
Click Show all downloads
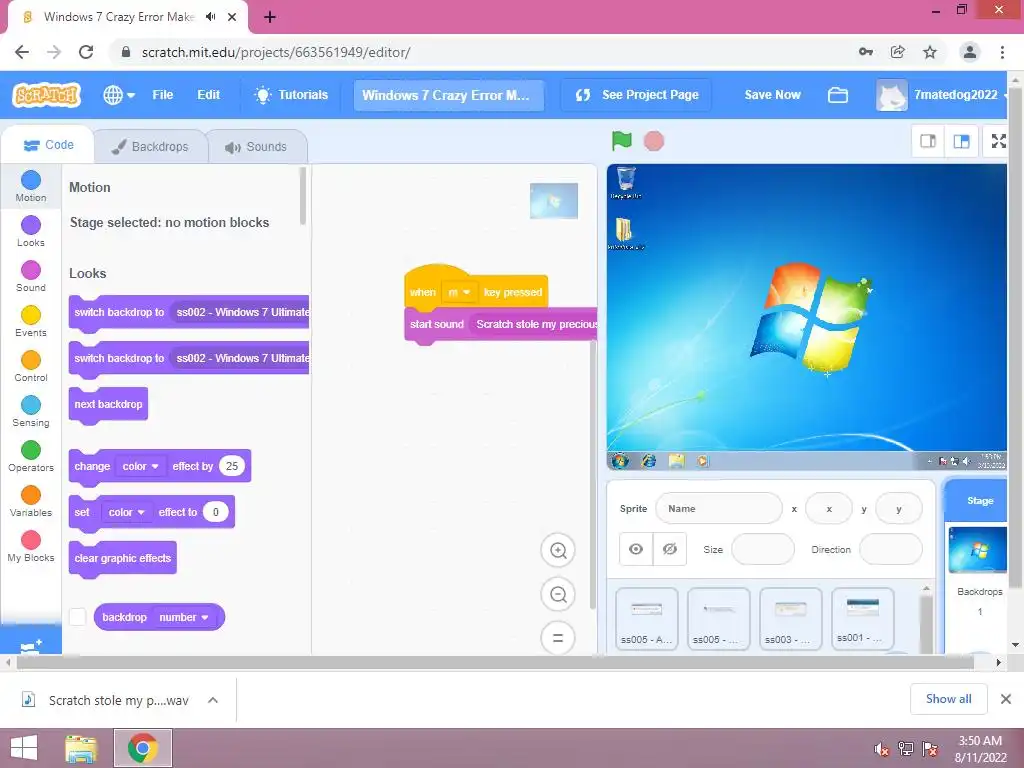948,699
